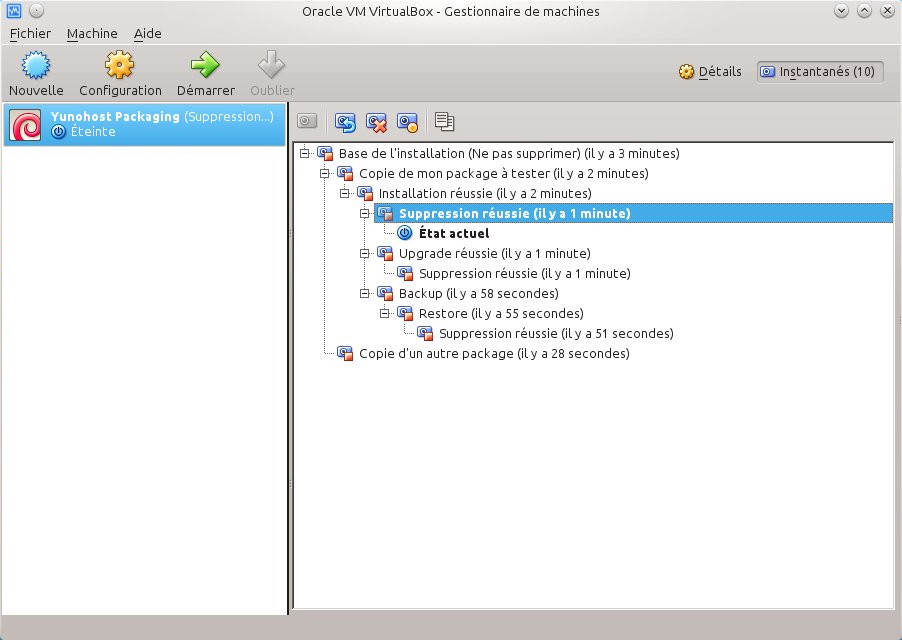Click the clone machine toolbar icon
The width and height of the screenshot is (902, 640).
[x=445, y=122]
